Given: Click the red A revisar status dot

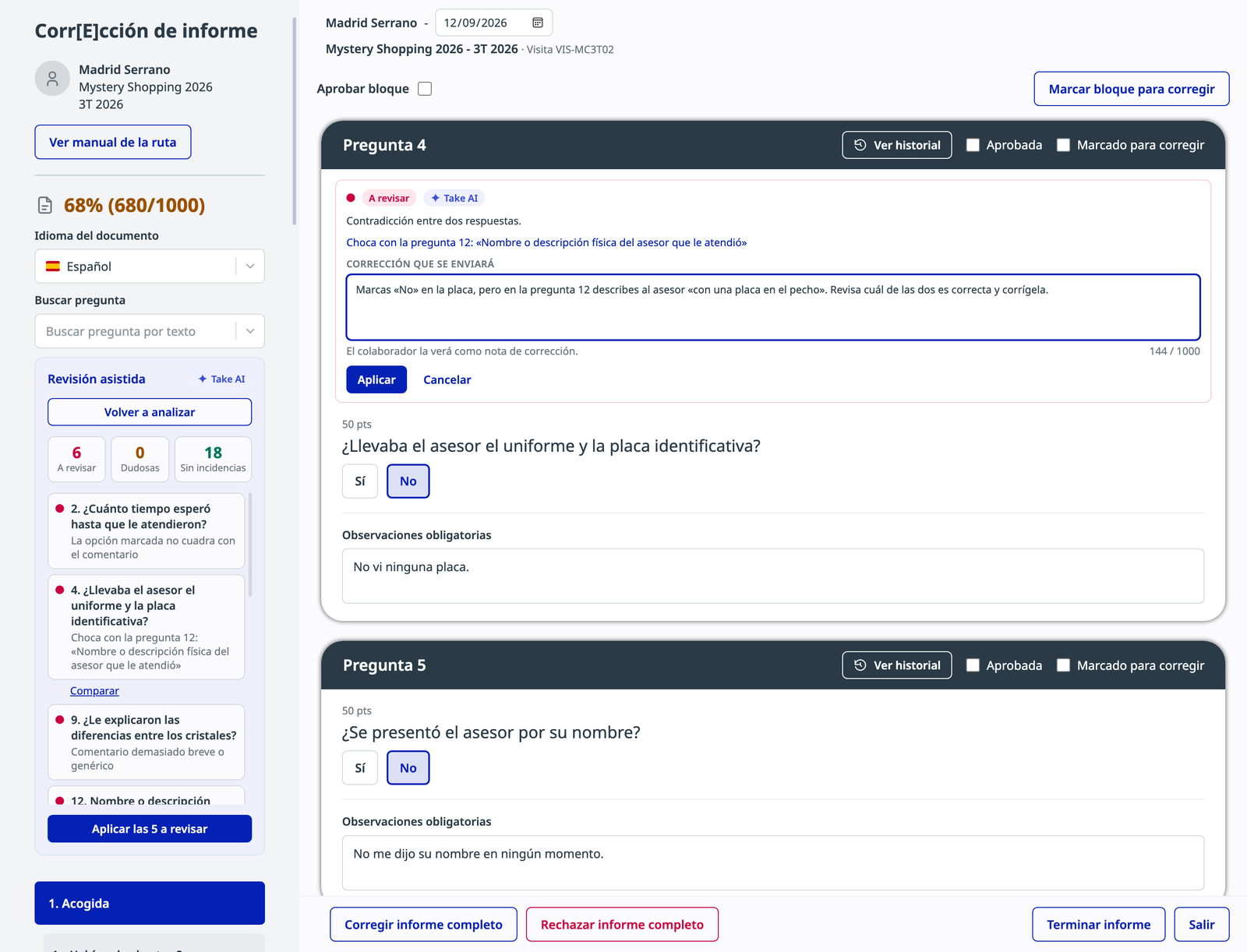Looking at the screenshot, I should [x=351, y=198].
